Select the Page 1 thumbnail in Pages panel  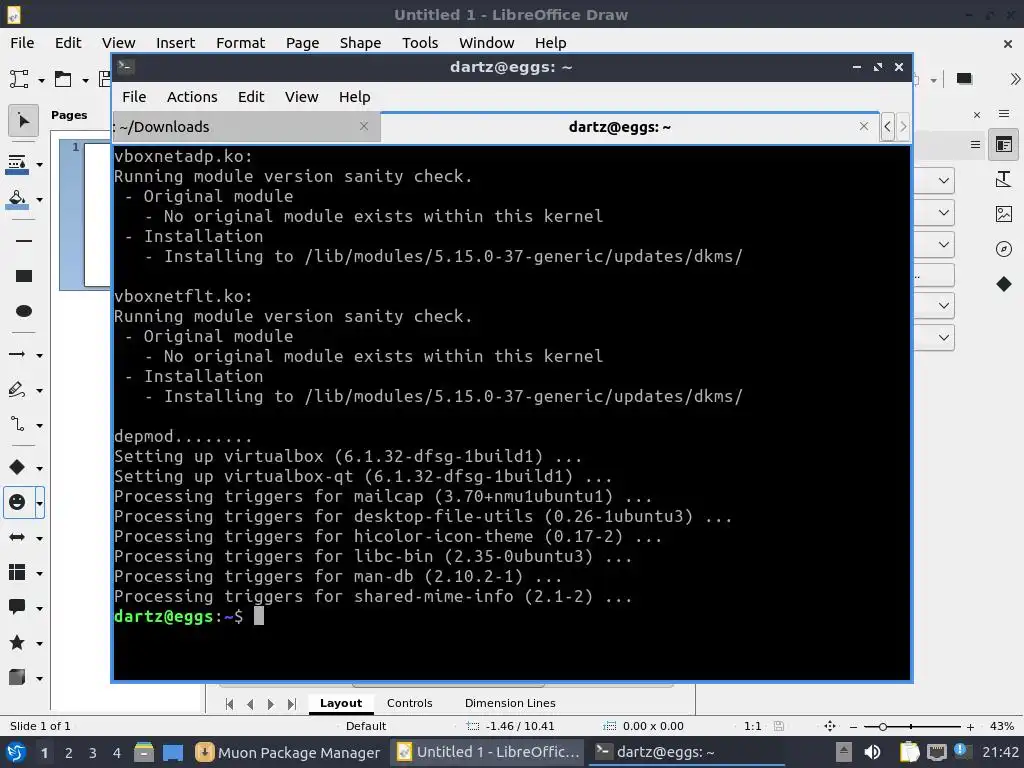pyautogui.click(x=97, y=214)
